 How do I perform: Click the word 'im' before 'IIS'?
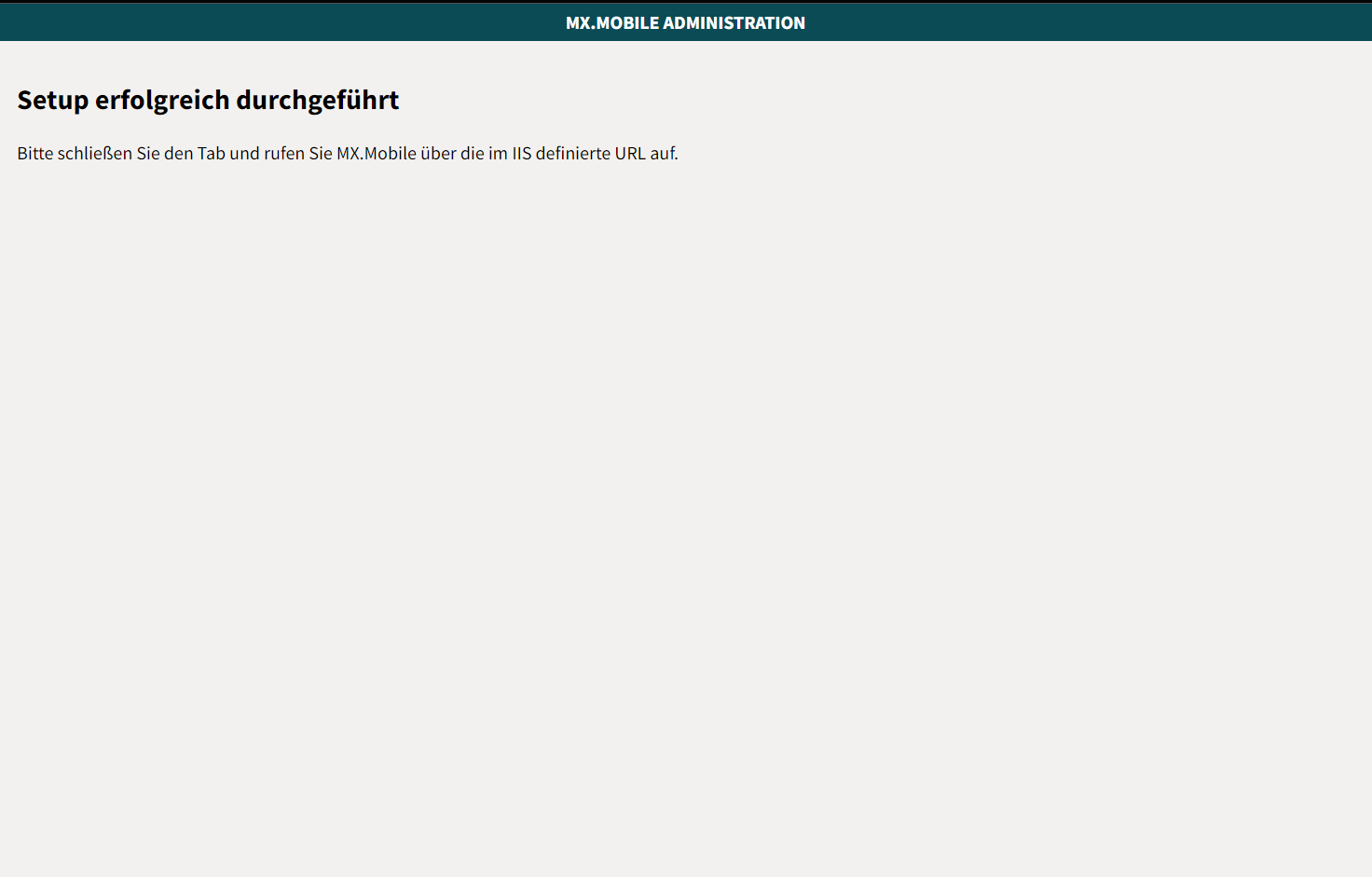point(498,154)
